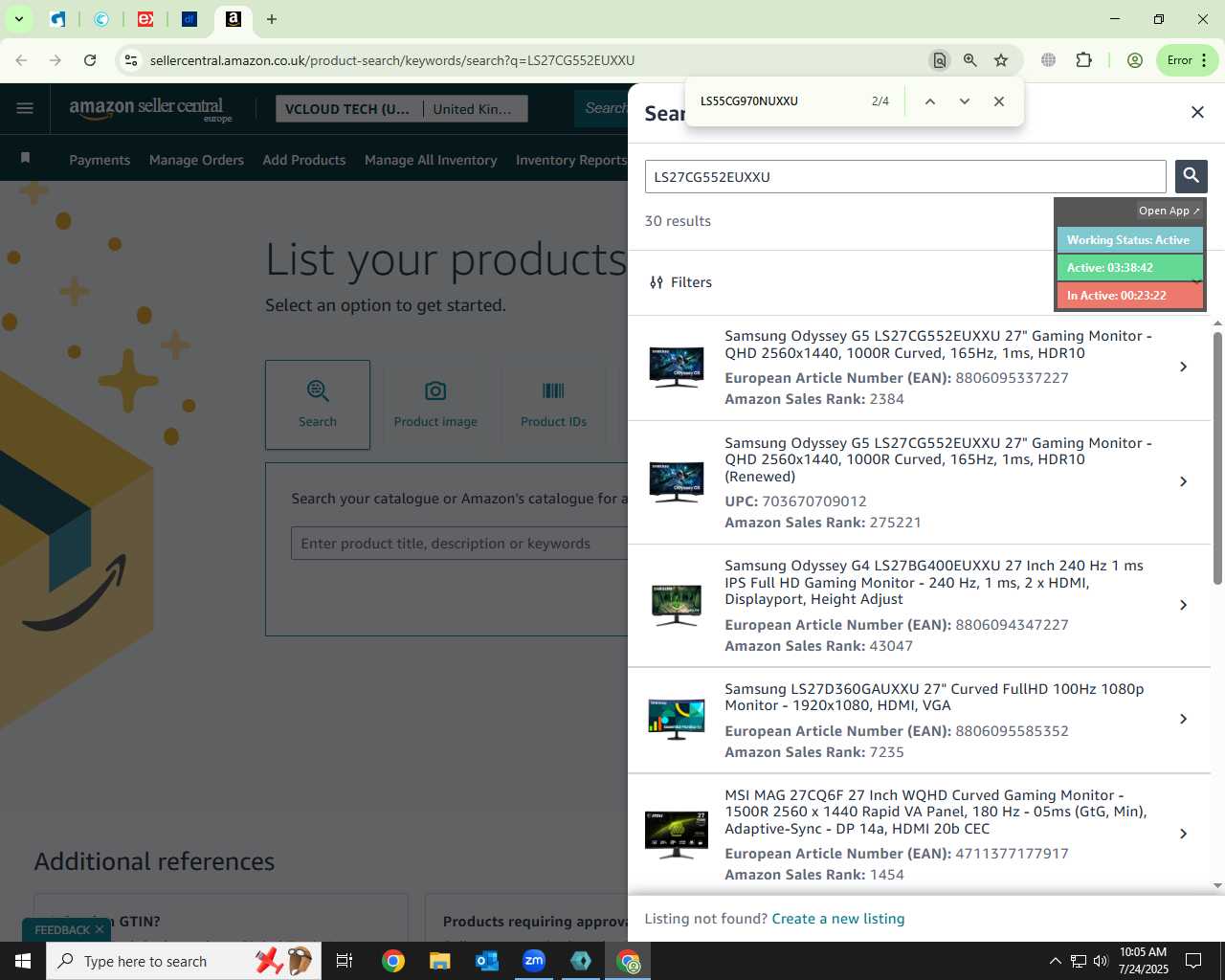This screenshot has width=1225, height=980.
Task: Click the Error button in Chrome toolbar
Action: (x=1187, y=60)
